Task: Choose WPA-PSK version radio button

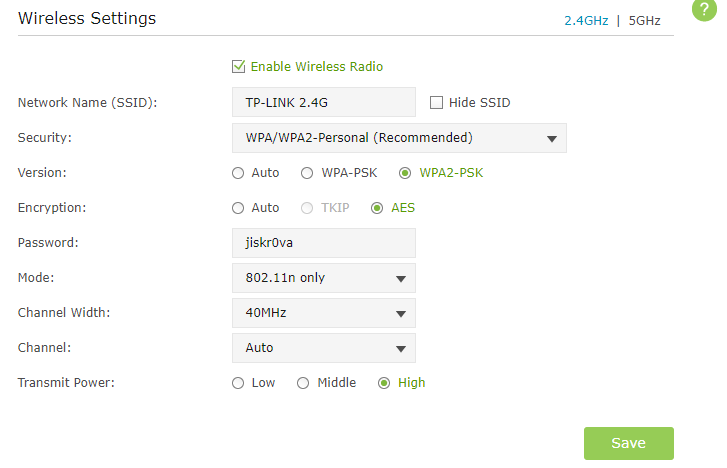Action: [307, 173]
